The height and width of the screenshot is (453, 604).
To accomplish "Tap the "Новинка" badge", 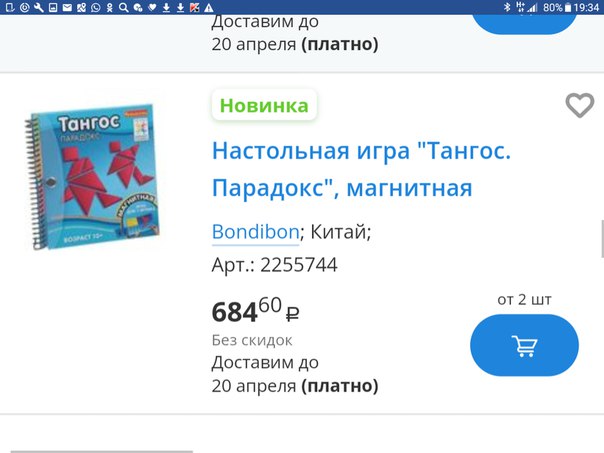I will tap(264, 105).
